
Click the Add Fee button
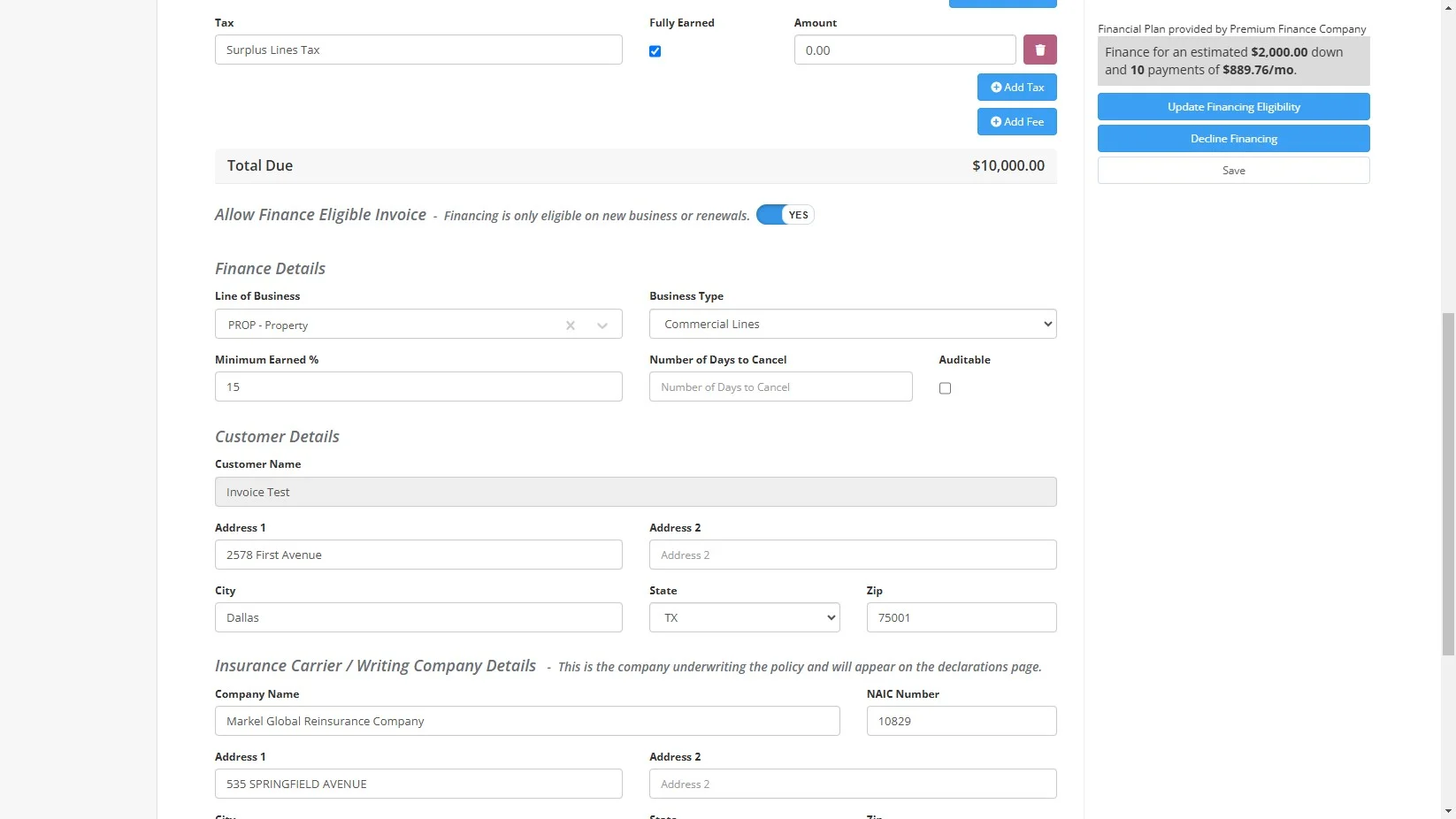(x=1016, y=122)
